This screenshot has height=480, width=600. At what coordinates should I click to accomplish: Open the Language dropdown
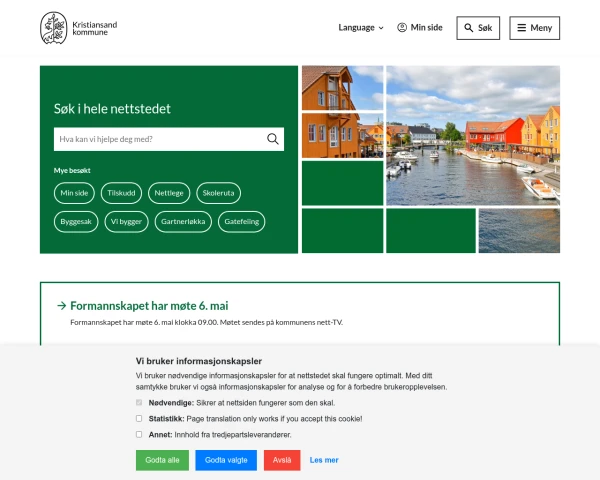point(361,28)
